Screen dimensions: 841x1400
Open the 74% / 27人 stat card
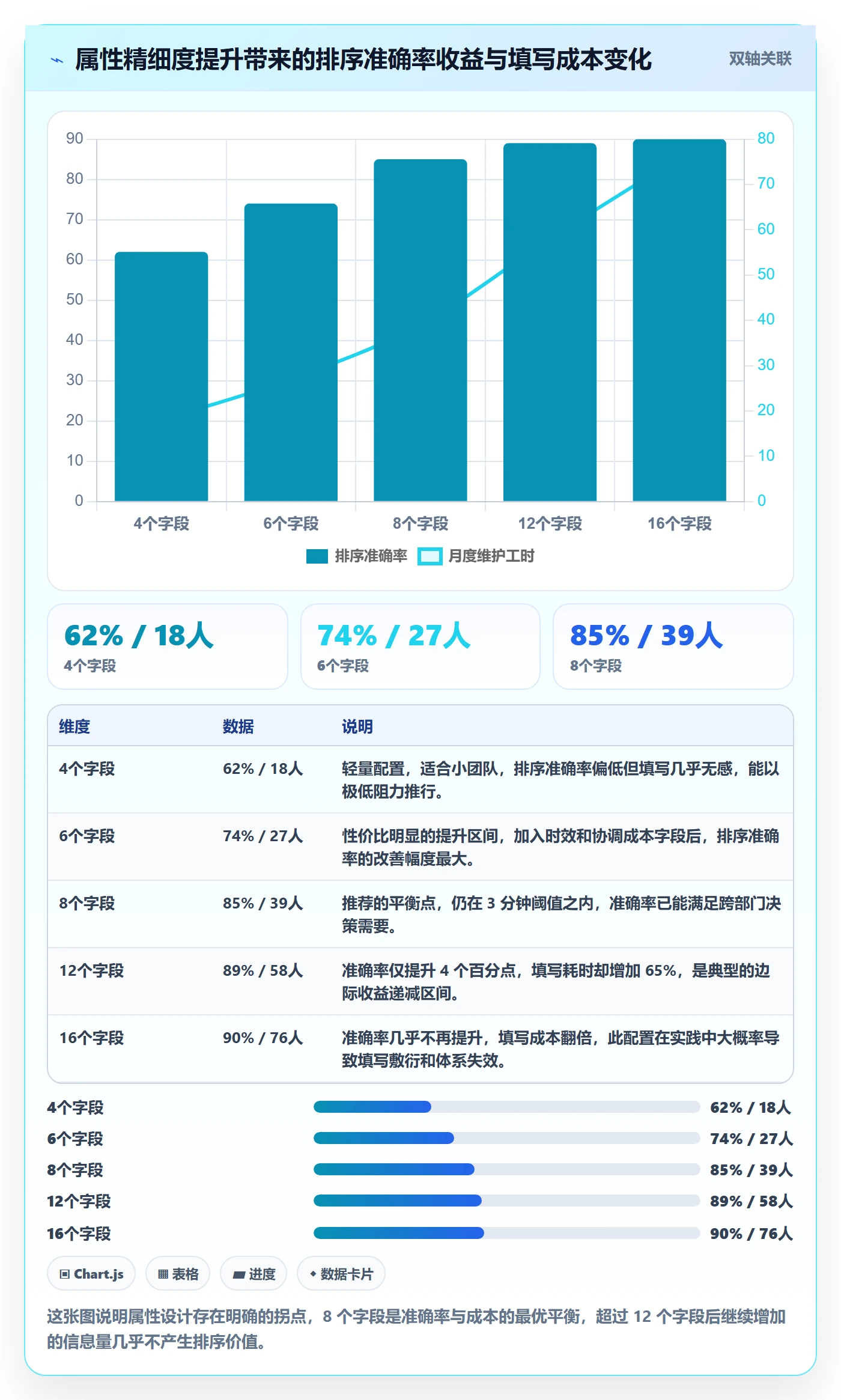tap(421, 647)
